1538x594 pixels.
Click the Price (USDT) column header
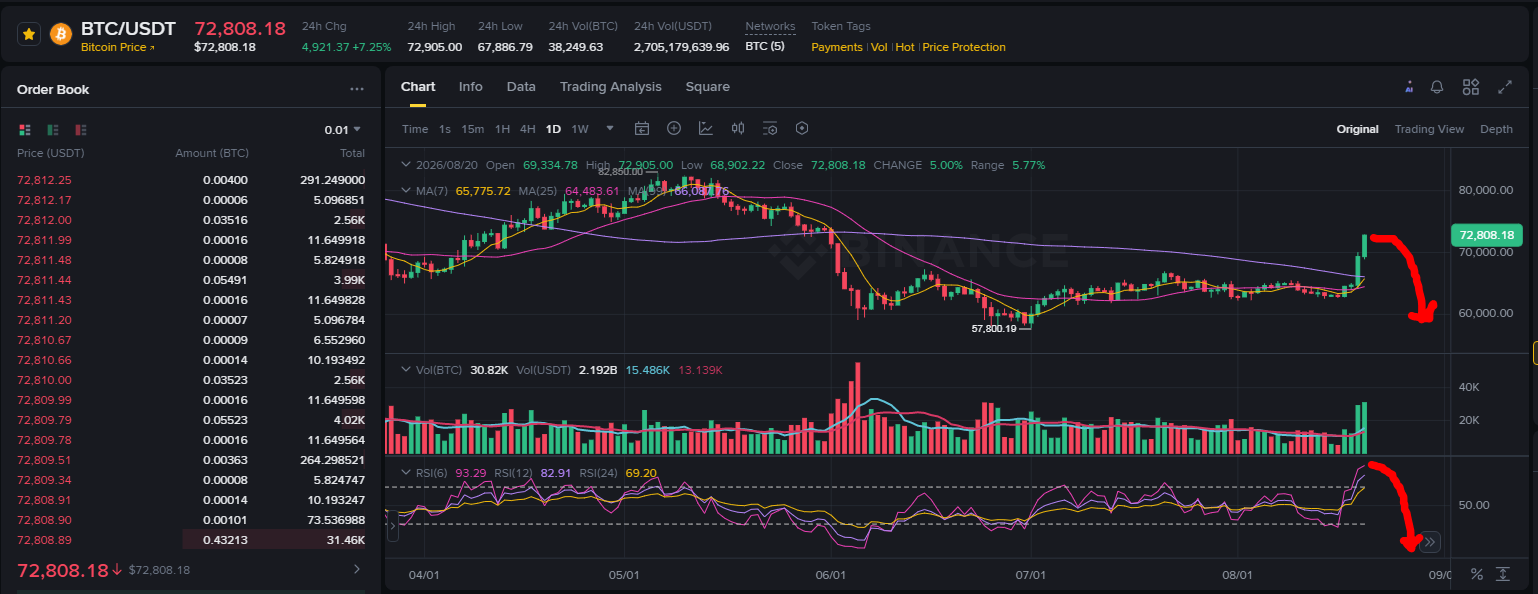[x=51, y=153]
